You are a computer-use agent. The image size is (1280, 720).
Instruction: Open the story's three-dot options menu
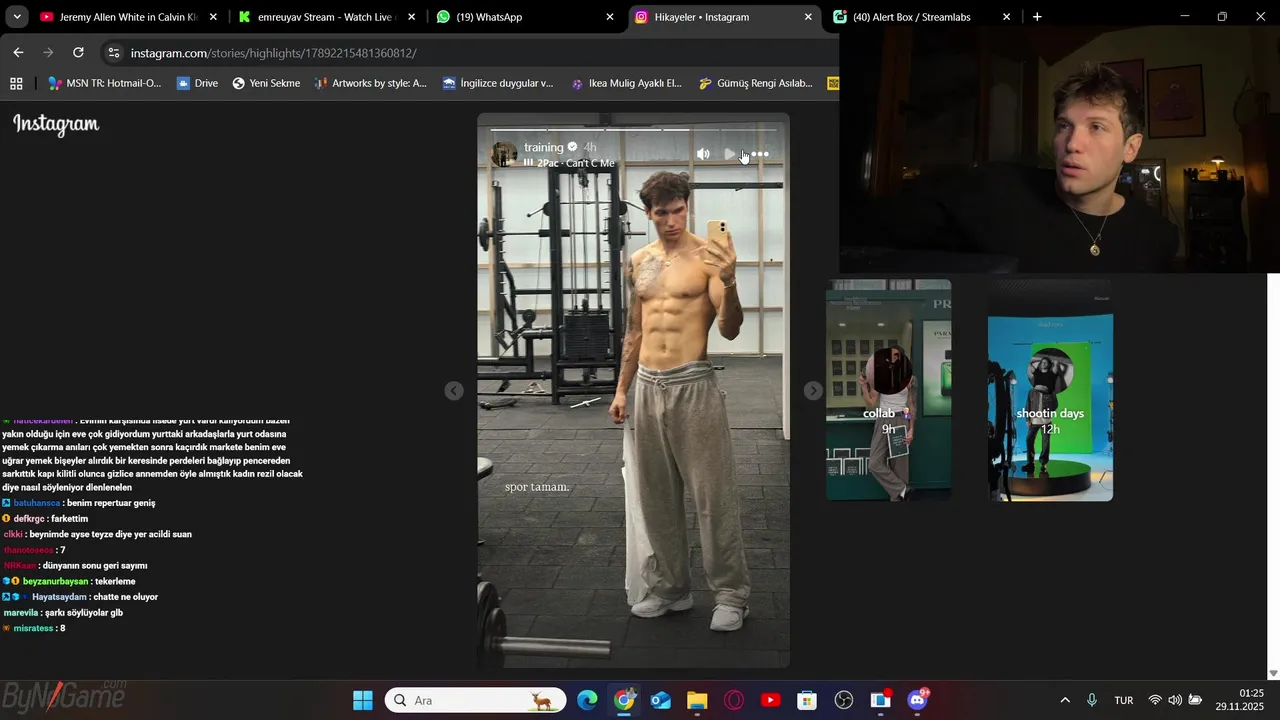(x=760, y=154)
